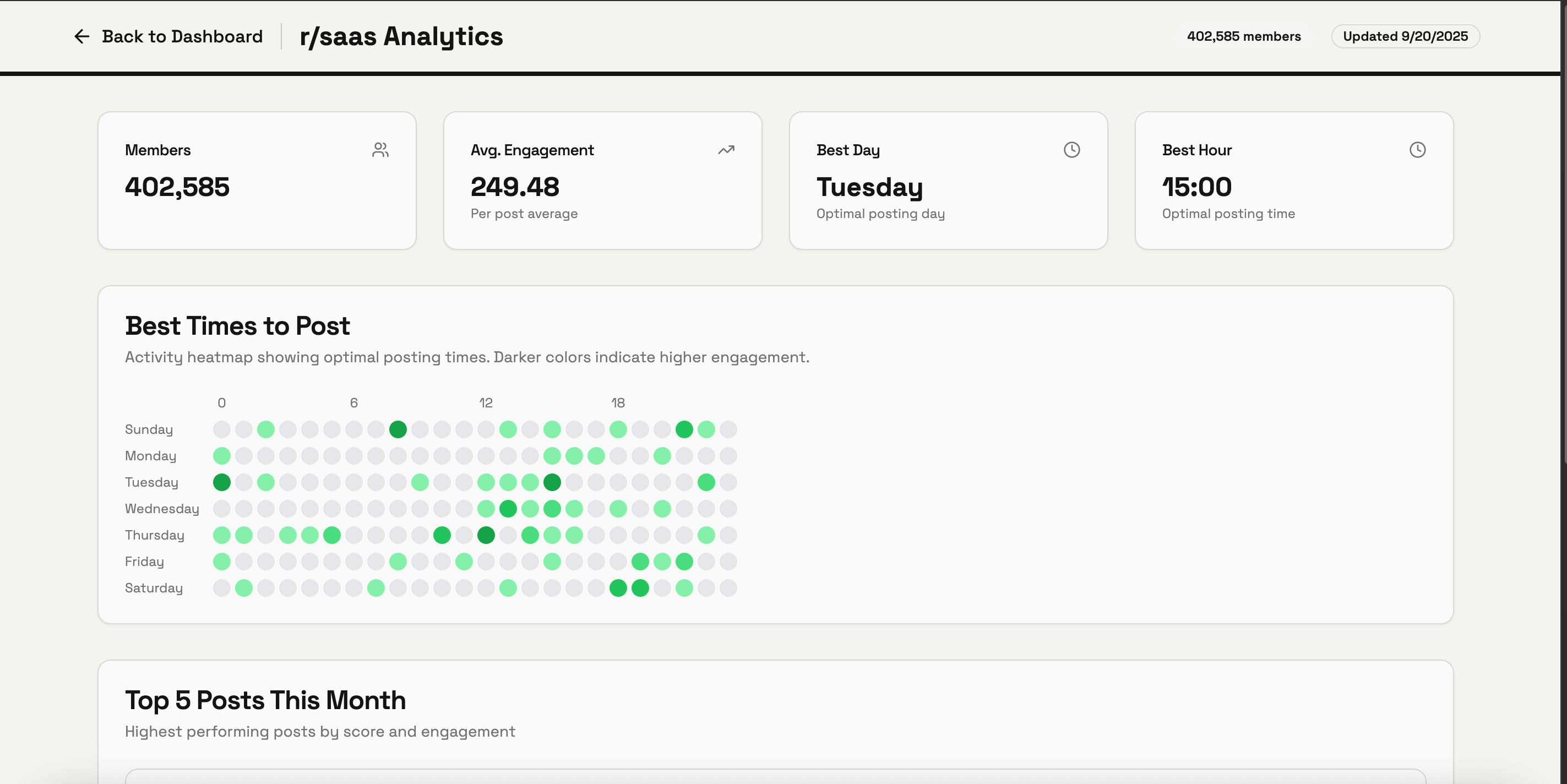Click the Best Day Tuesday card
1567x784 pixels.
[948, 181]
